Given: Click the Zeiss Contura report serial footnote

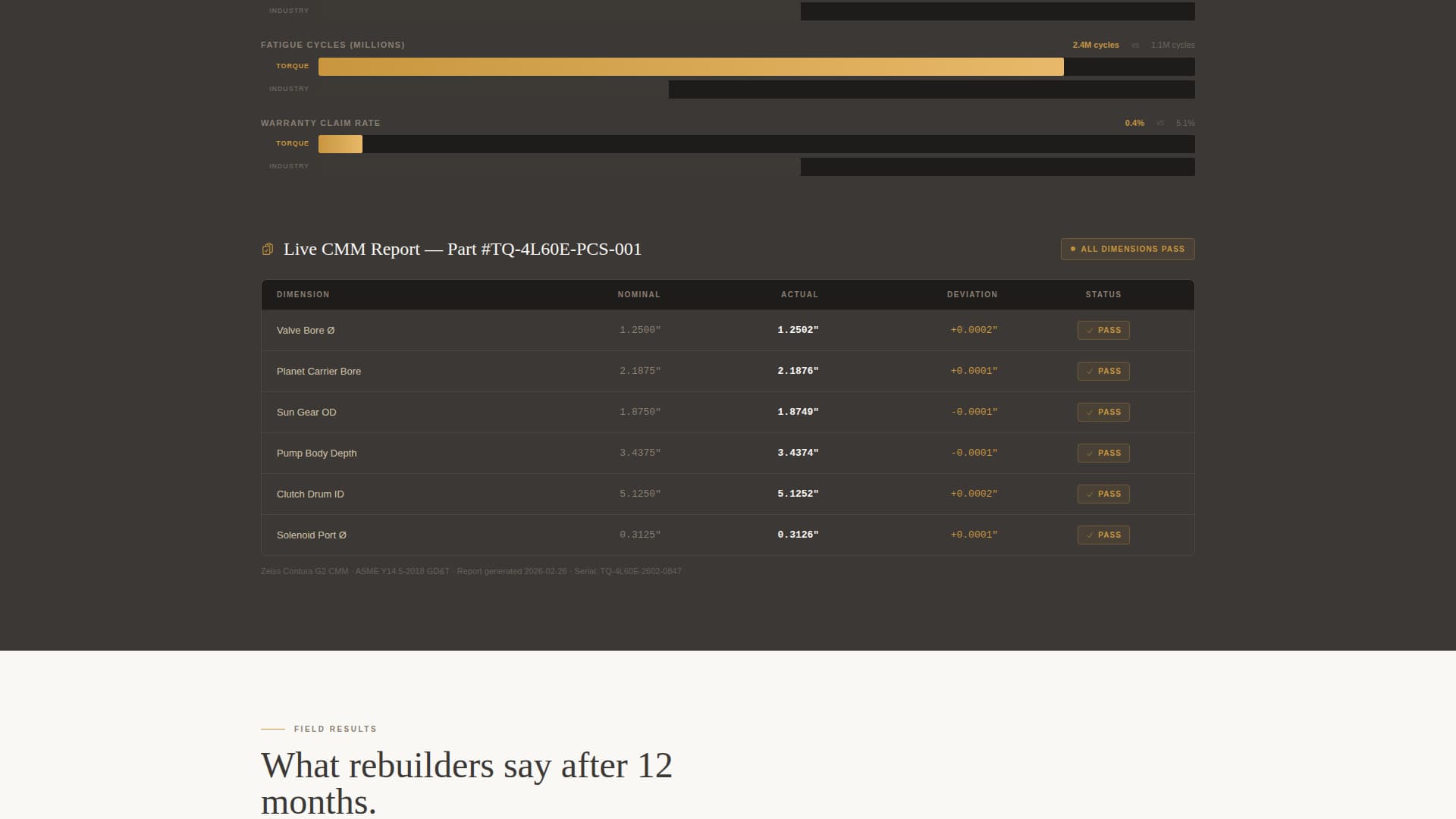Looking at the screenshot, I should pos(470,571).
